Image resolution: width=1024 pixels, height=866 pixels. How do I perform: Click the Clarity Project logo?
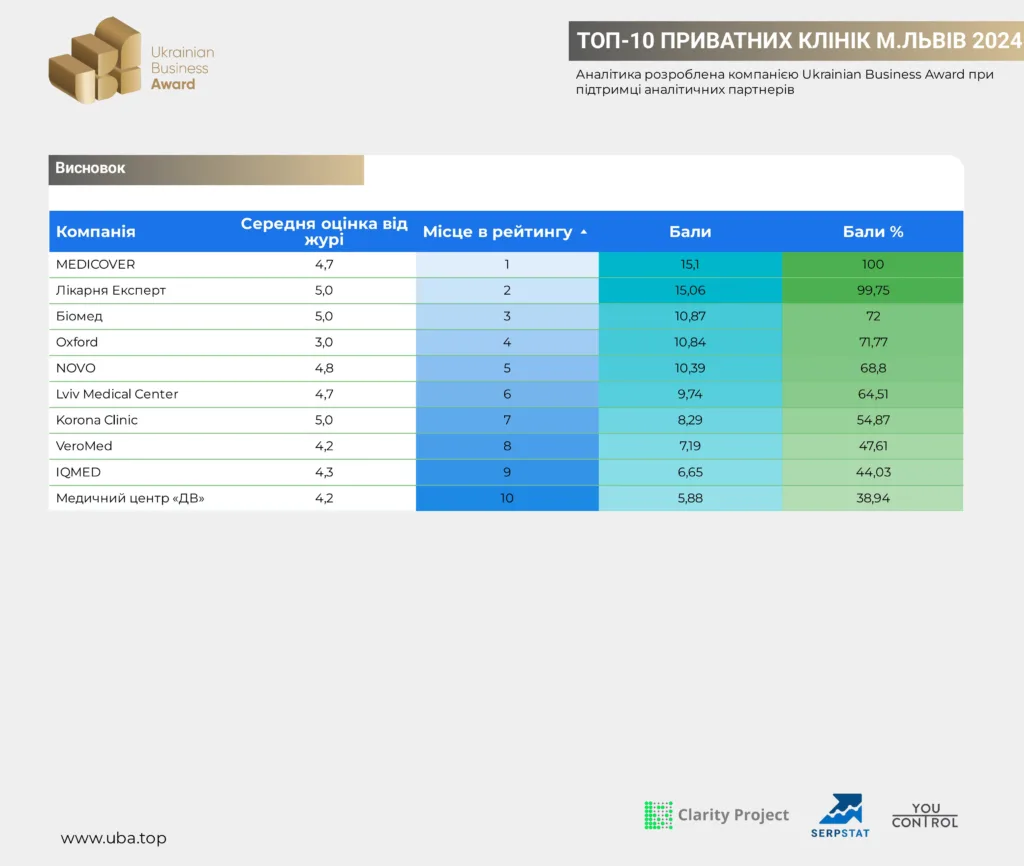click(716, 815)
